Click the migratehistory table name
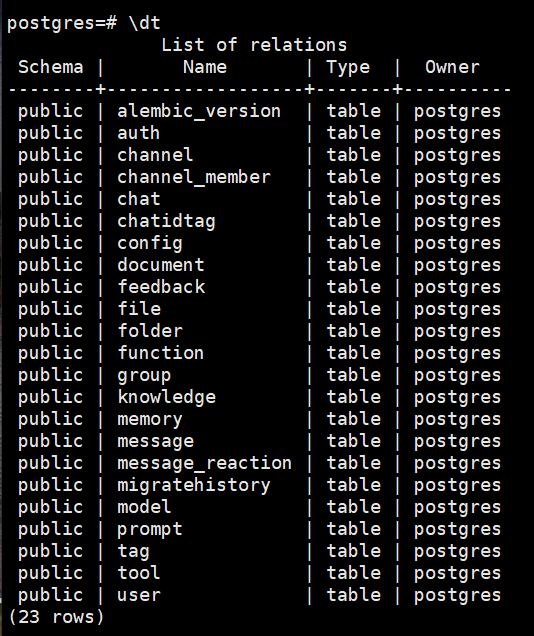The image size is (534, 636). [x=193, y=486]
